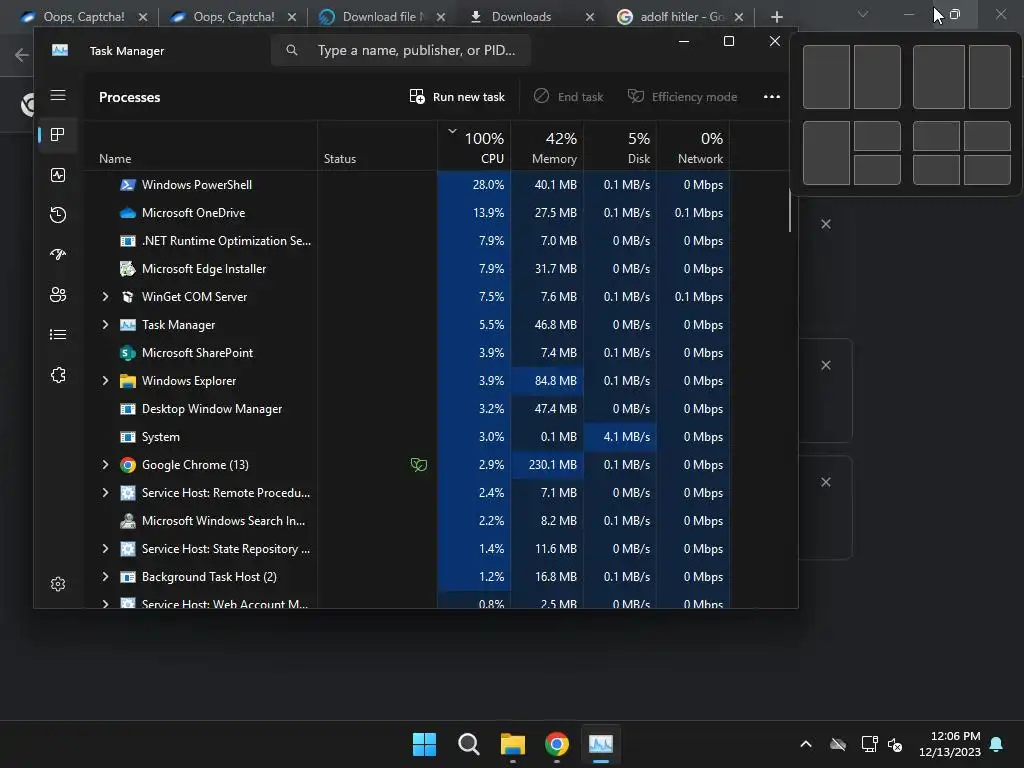Click the Microsoft OneDrive cloud icon

(128, 213)
